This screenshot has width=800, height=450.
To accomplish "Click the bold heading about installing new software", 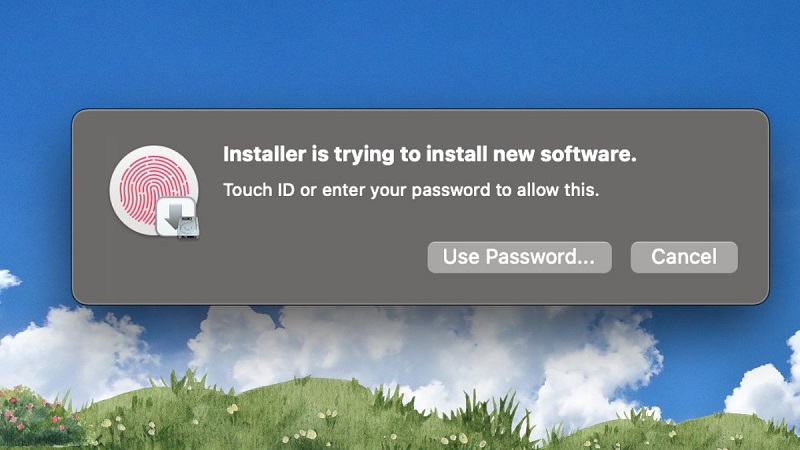I will 430,154.
